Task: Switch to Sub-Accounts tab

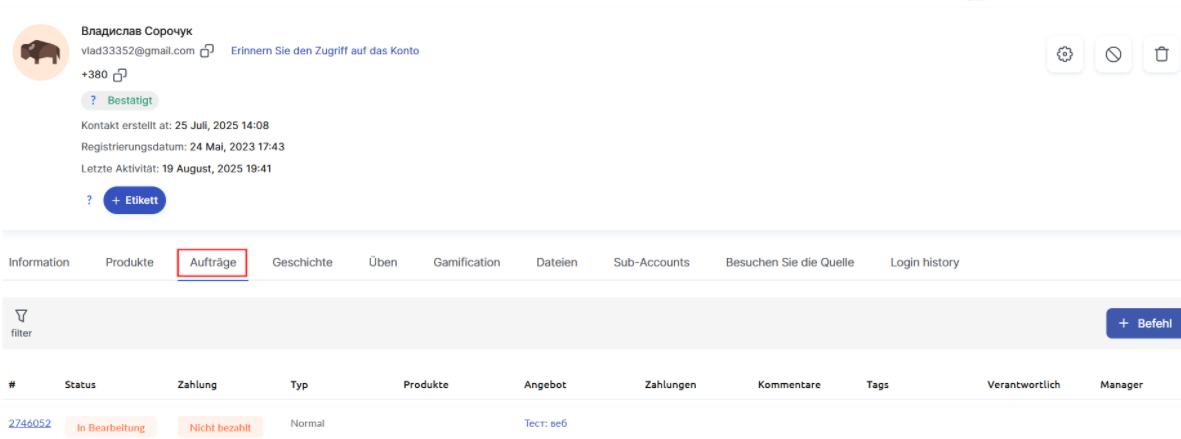Action: [x=652, y=262]
